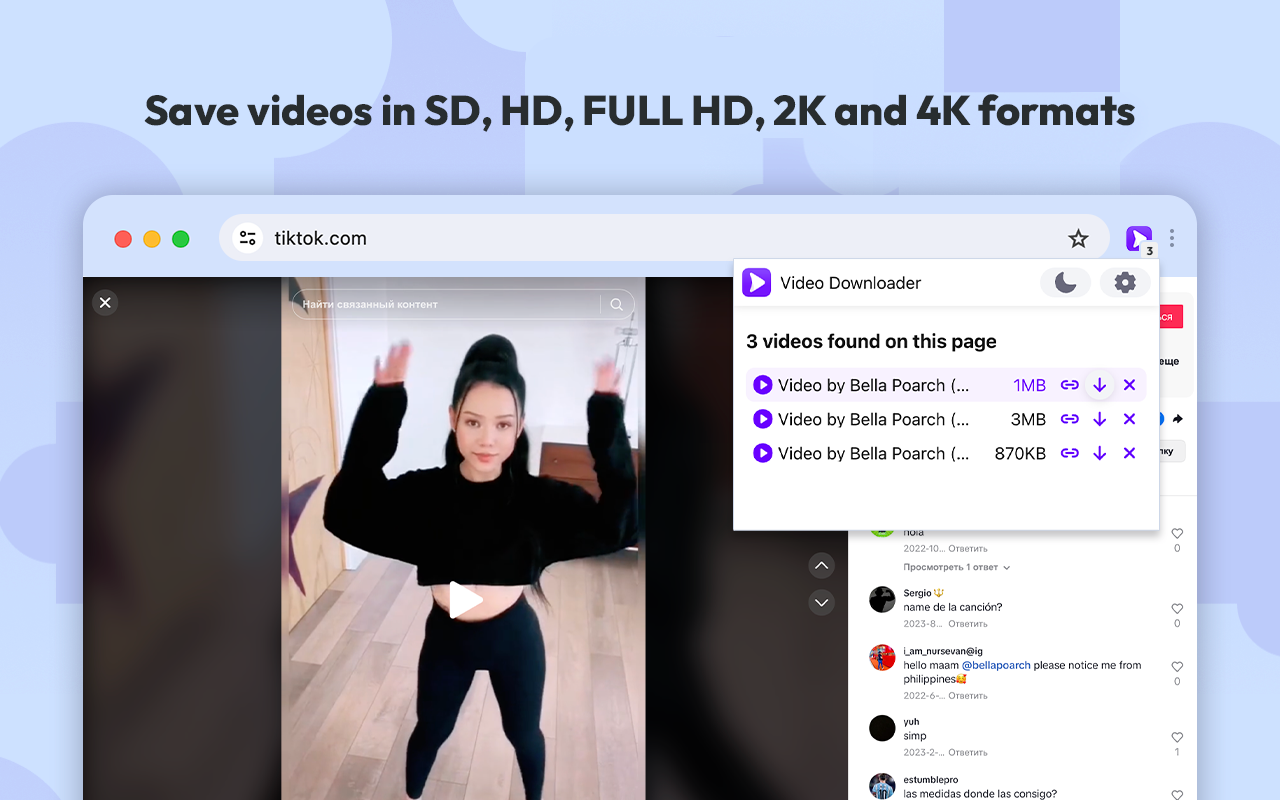Open i_am_nursevan@ig's profile avatar

point(882,657)
